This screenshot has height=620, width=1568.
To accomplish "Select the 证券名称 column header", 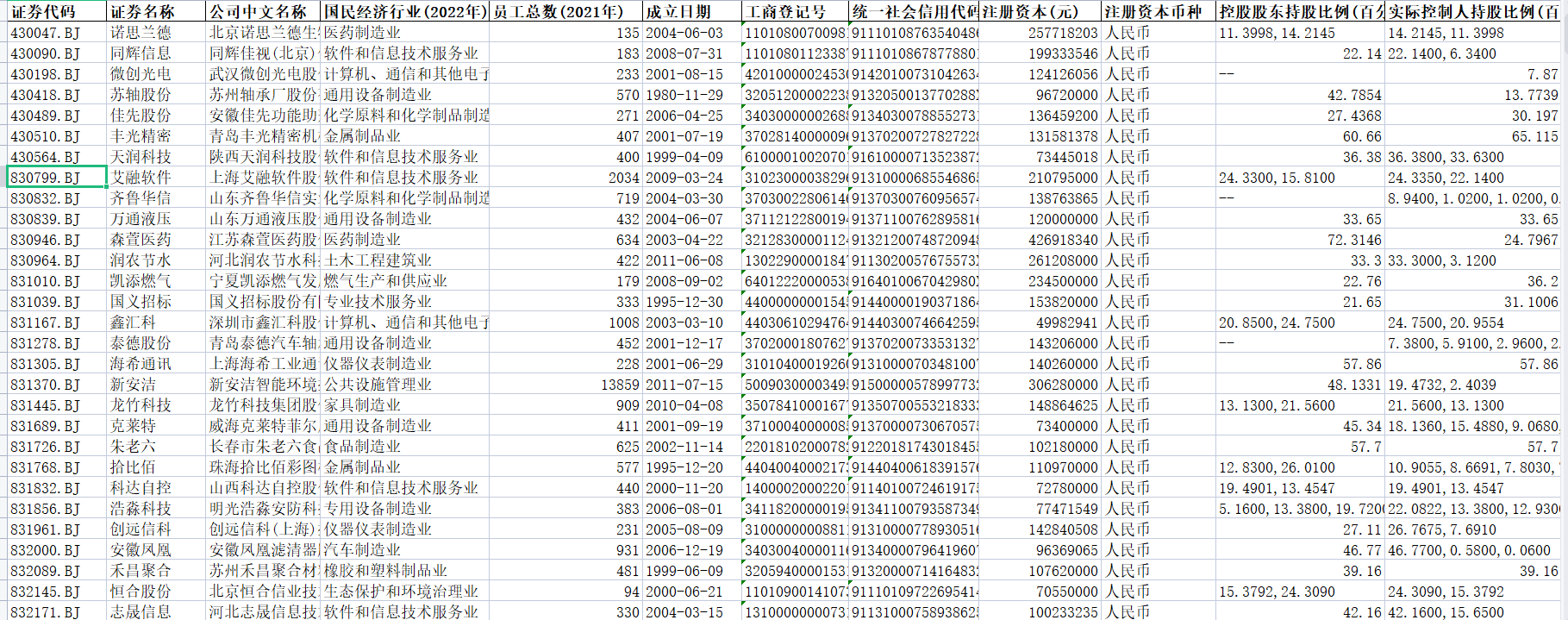I will pos(156,11).
